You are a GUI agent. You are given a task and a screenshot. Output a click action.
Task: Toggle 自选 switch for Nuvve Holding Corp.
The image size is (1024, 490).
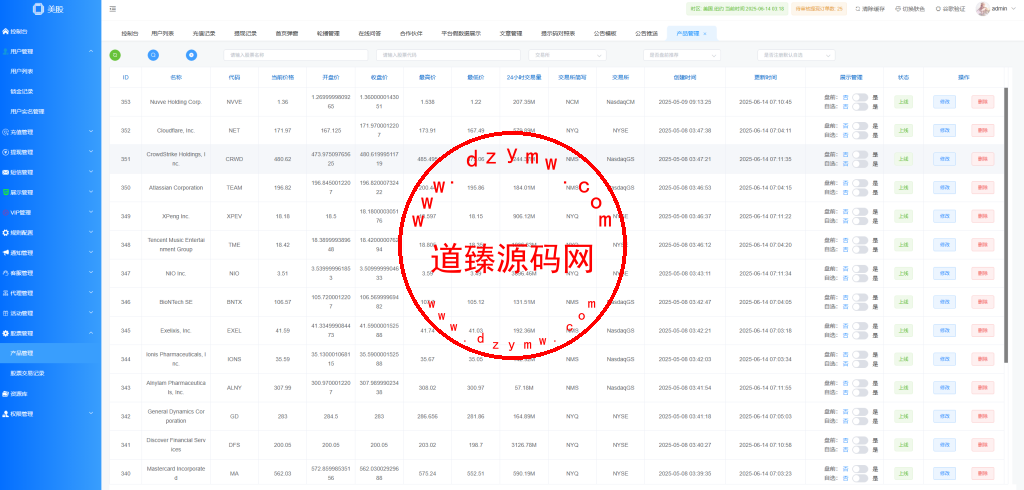click(x=860, y=106)
